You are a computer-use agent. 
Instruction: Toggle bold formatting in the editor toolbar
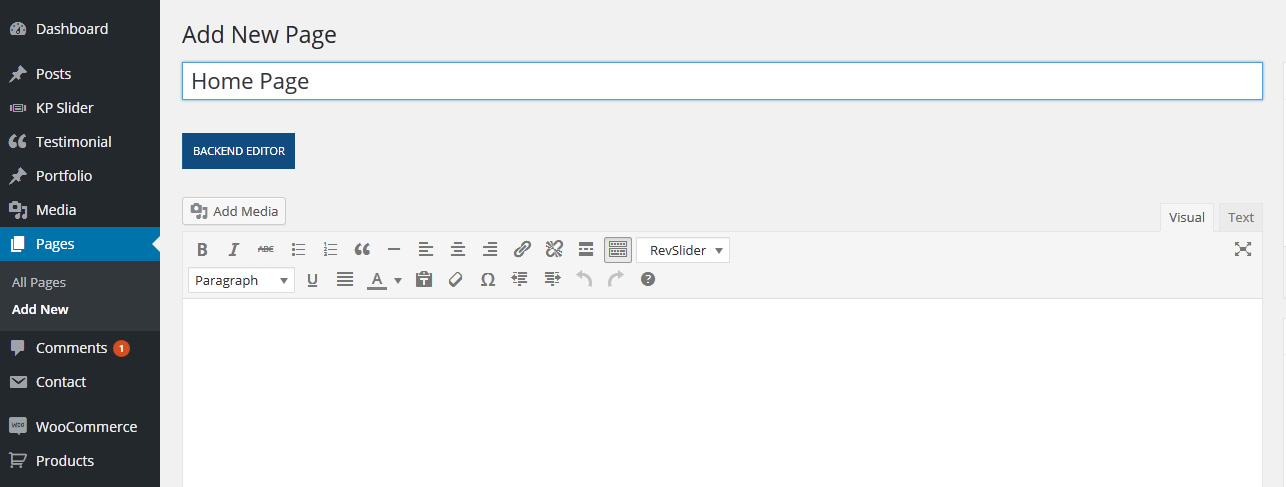(x=202, y=250)
